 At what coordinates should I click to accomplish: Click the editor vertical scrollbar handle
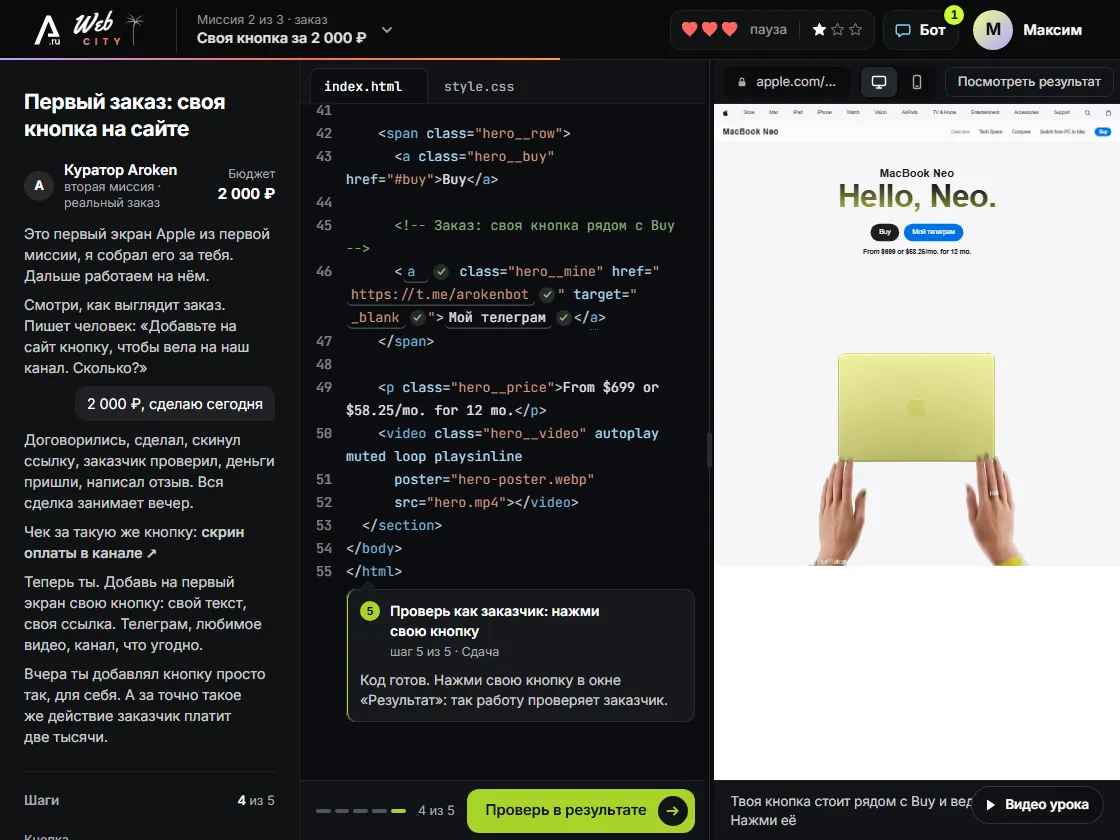coord(709,450)
